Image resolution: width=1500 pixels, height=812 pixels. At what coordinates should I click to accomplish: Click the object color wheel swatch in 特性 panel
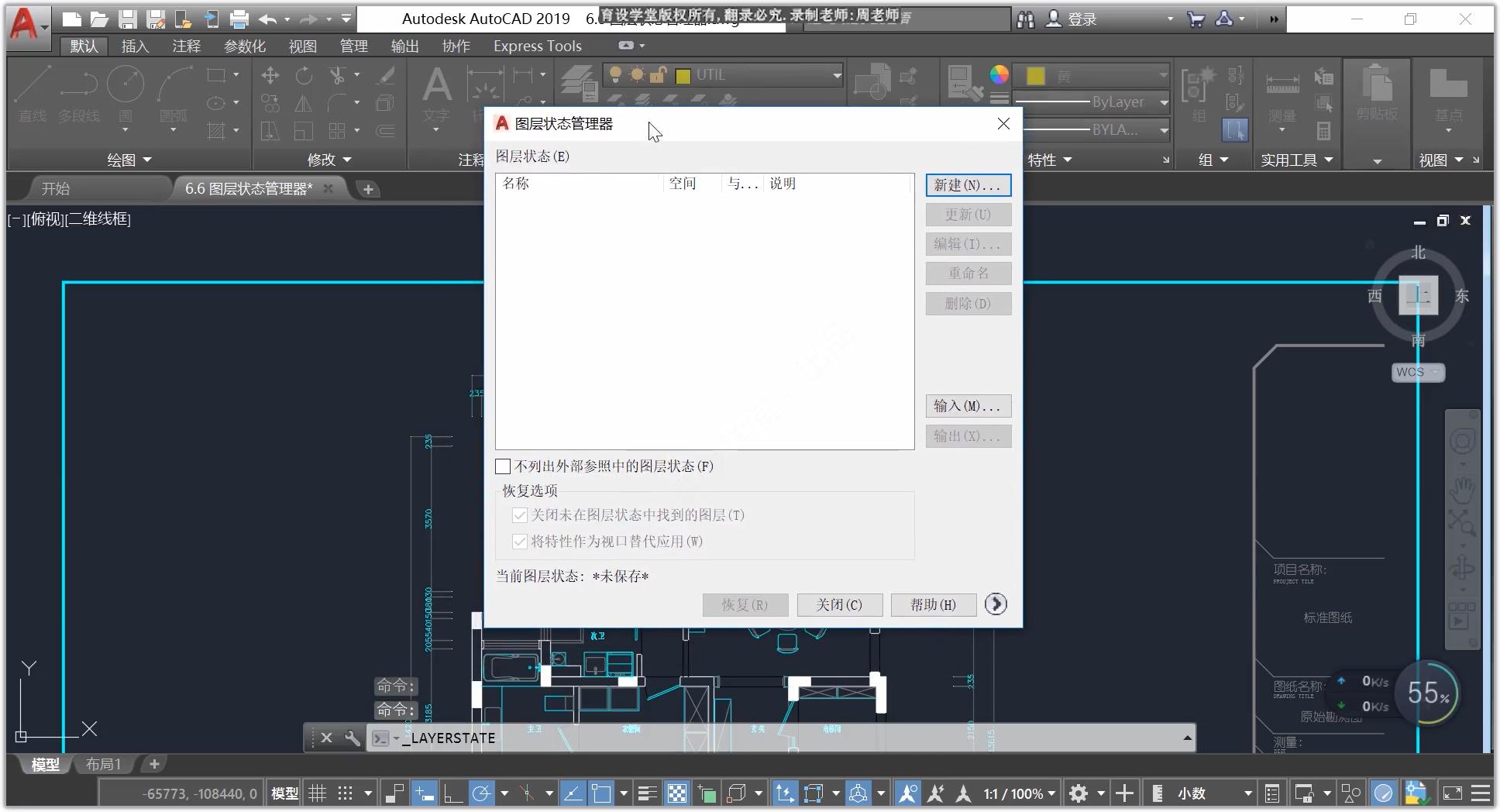[999, 74]
